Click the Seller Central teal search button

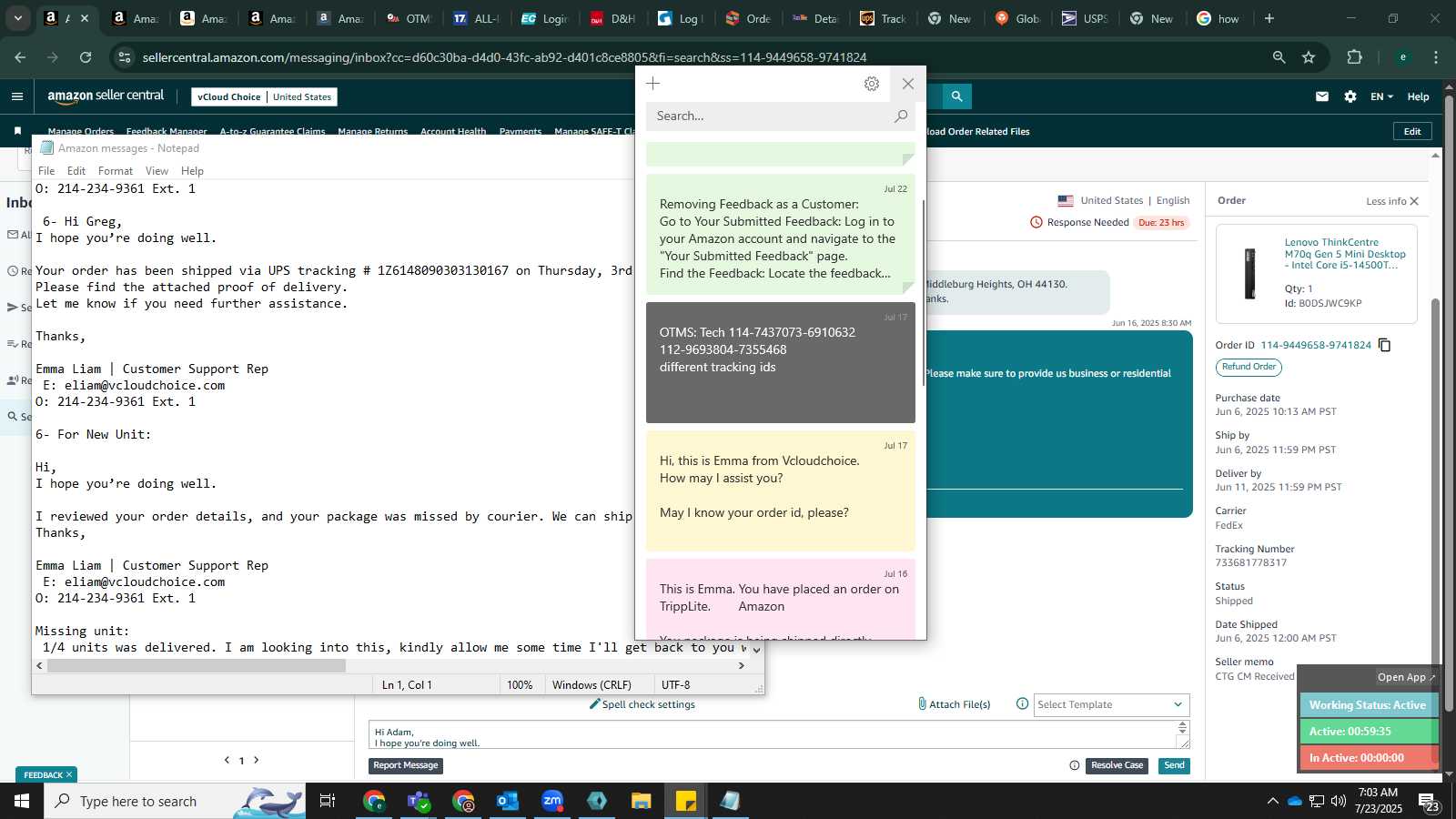tap(956, 96)
